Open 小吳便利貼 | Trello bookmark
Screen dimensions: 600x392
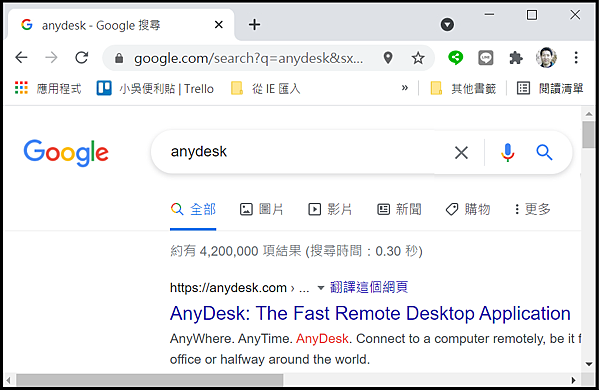click(155, 88)
